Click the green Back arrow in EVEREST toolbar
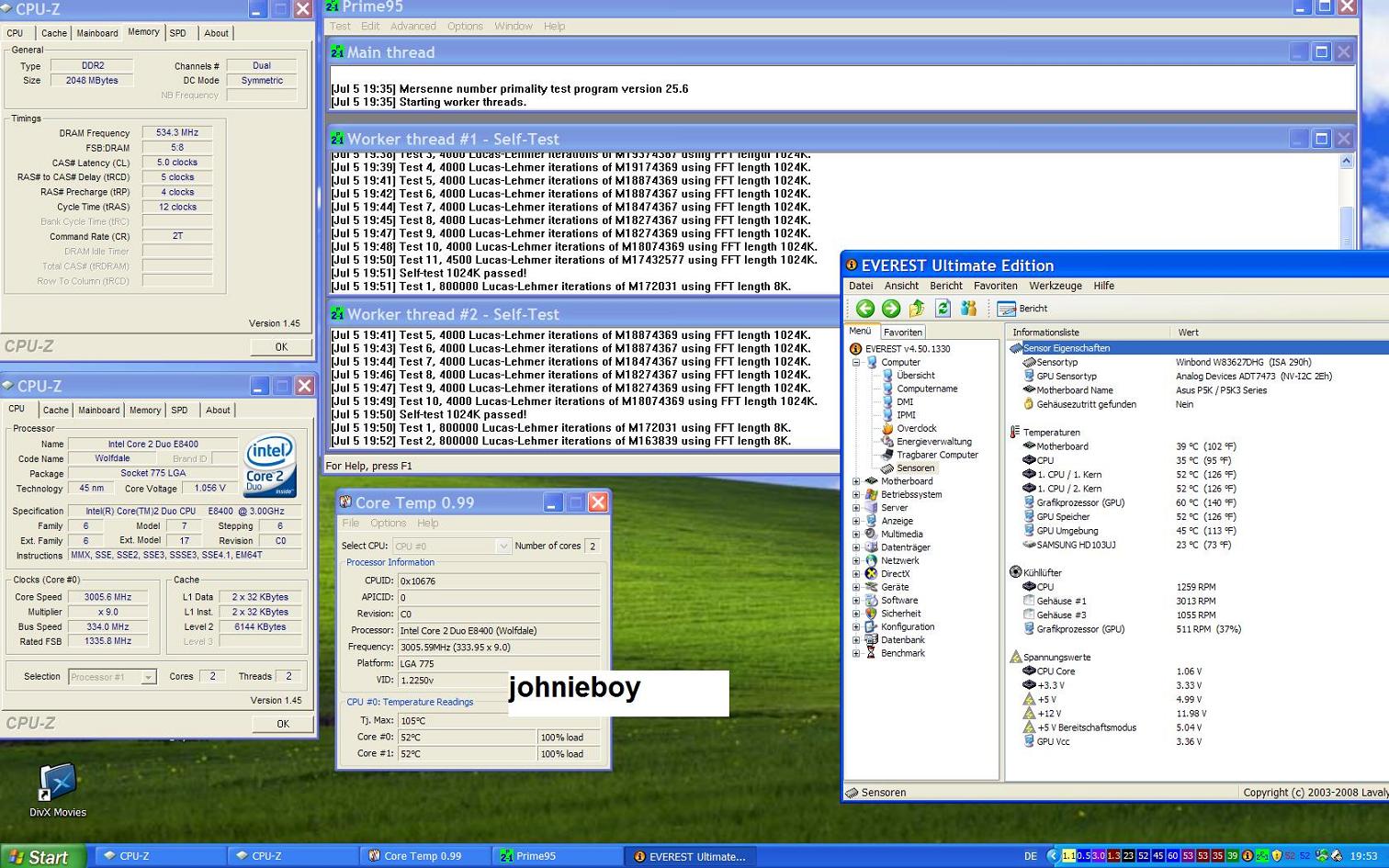Image resolution: width=1389 pixels, height=868 pixels. click(864, 309)
